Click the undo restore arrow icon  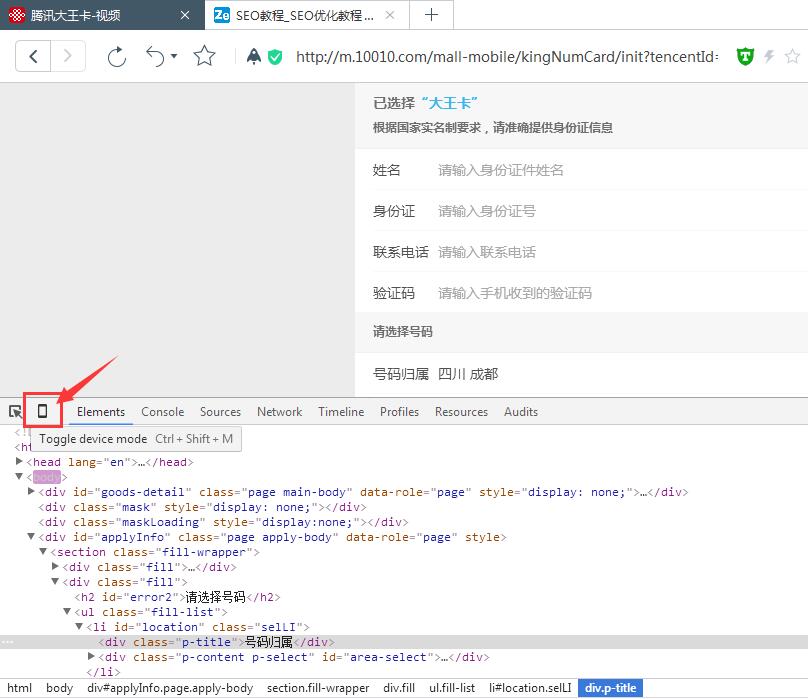click(155, 56)
